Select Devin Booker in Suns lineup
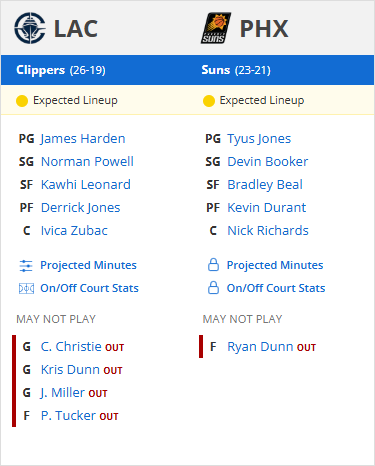 [x=268, y=162]
